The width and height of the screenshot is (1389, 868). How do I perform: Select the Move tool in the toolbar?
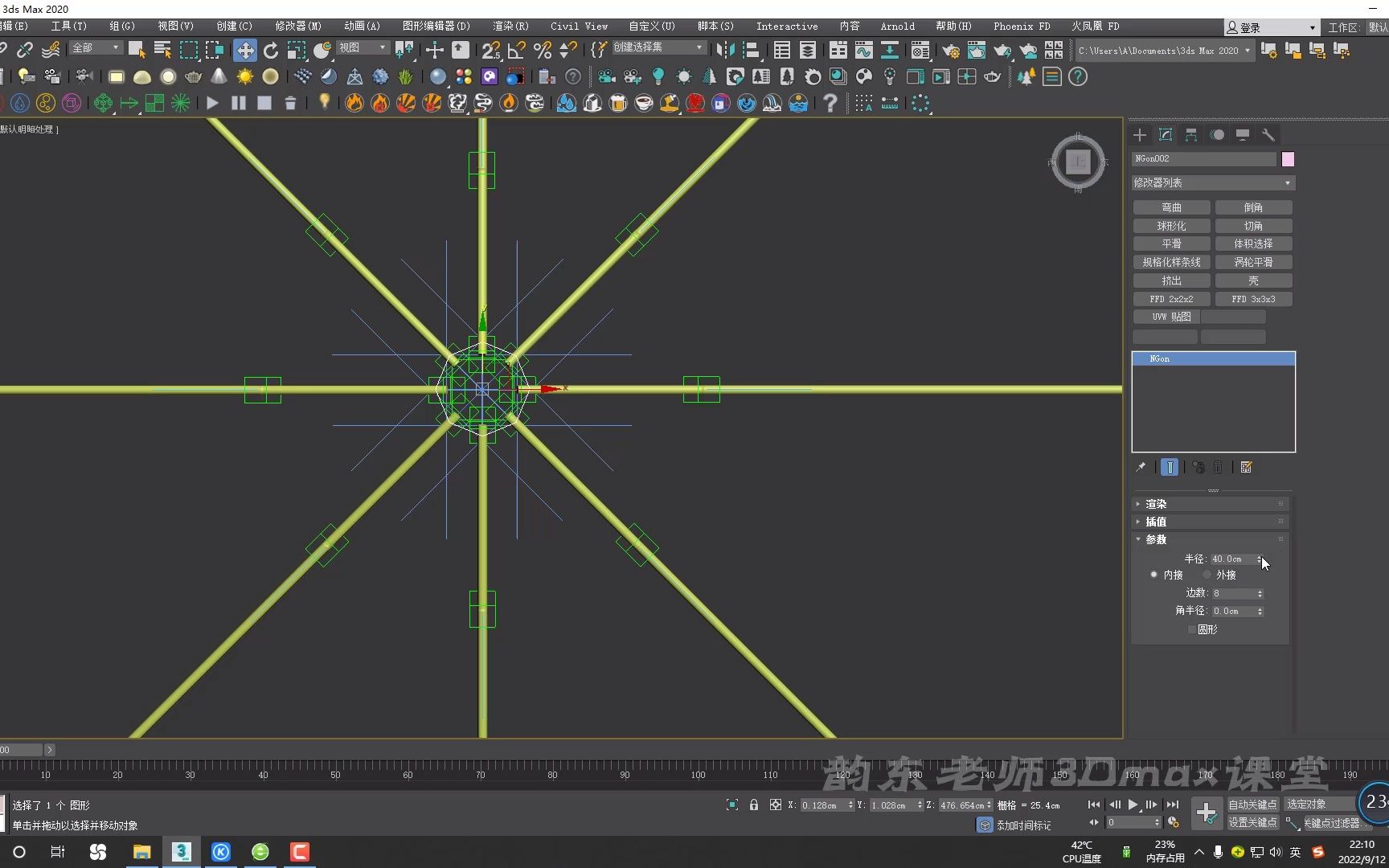[245, 50]
